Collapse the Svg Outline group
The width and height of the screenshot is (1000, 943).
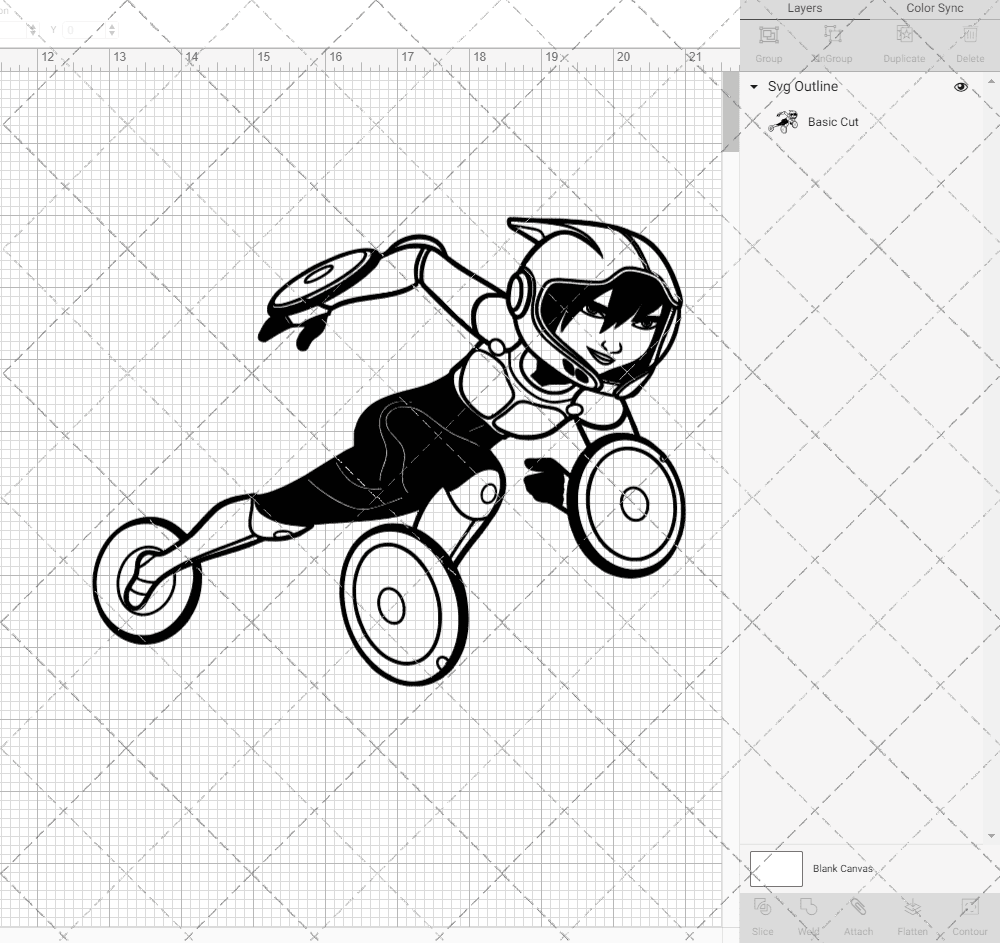click(754, 87)
